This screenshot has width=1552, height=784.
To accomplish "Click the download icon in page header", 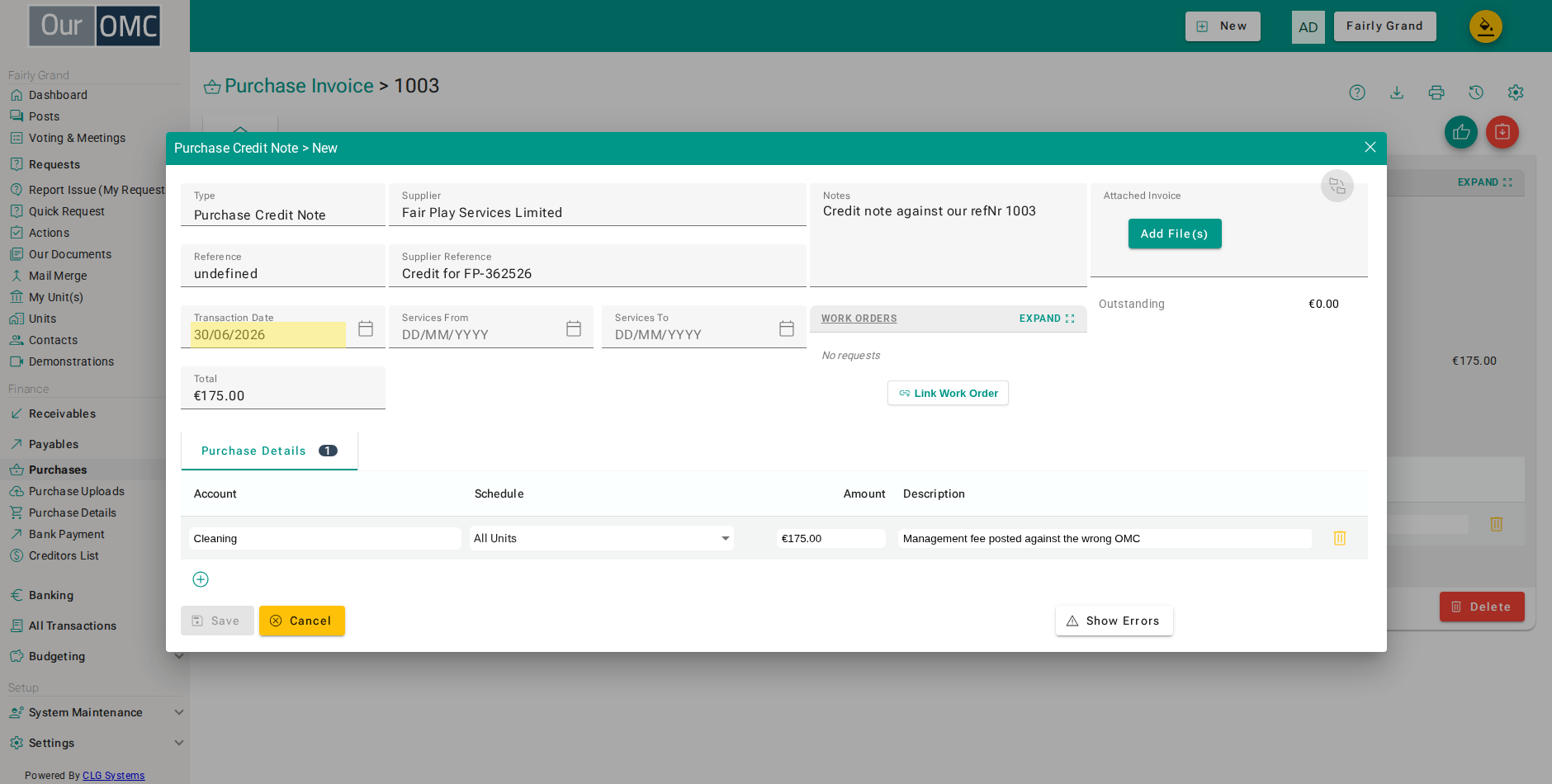I will point(1397,92).
